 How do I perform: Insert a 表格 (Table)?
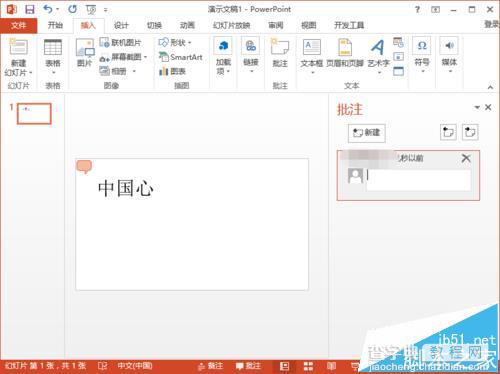coord(53,57)
